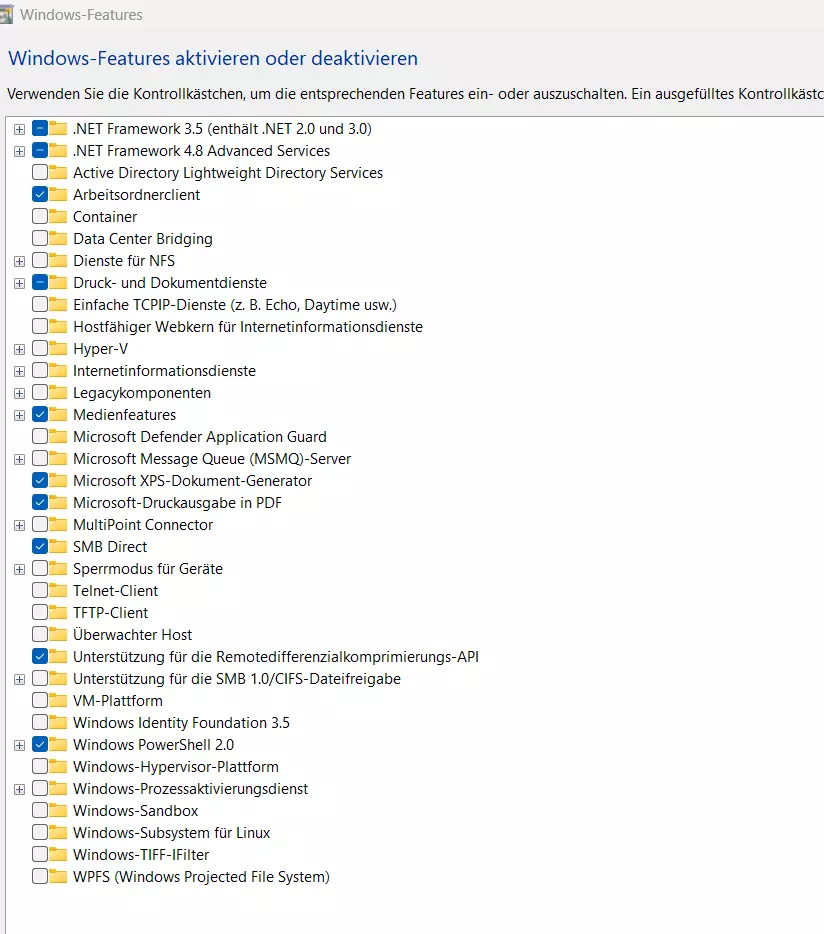Screen dimensions: 824x934
Task: Select 'WPFS (Windows Projected File System)' text
Action: [x=201, y=877]
